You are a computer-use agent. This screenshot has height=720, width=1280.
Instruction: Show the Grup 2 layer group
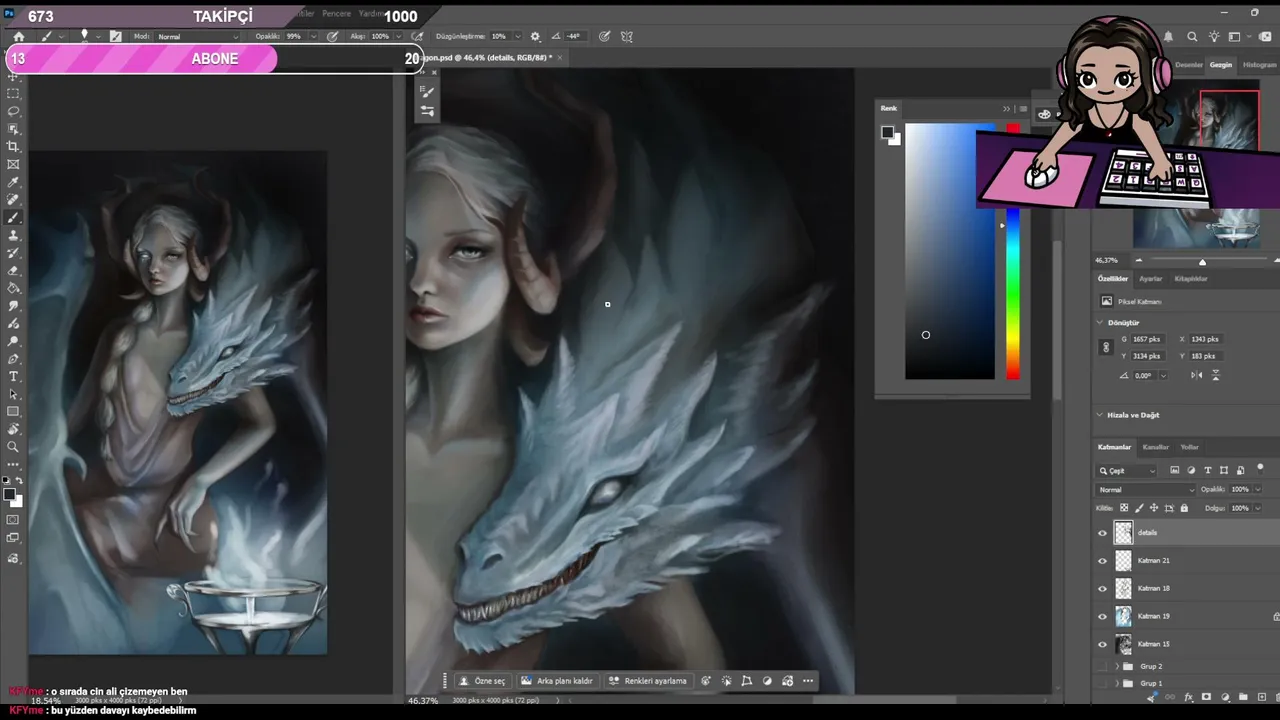coord(1103,666)
